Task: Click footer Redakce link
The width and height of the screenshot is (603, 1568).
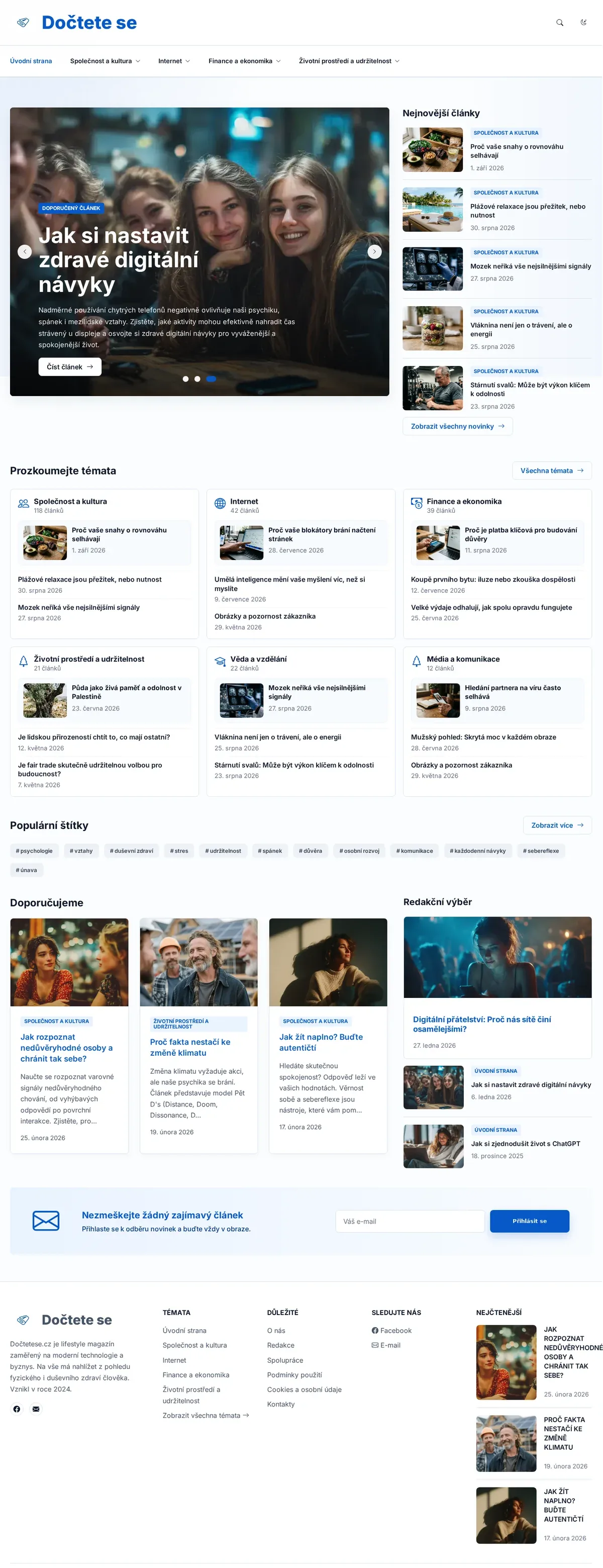Action: (x=280, y=1345)
